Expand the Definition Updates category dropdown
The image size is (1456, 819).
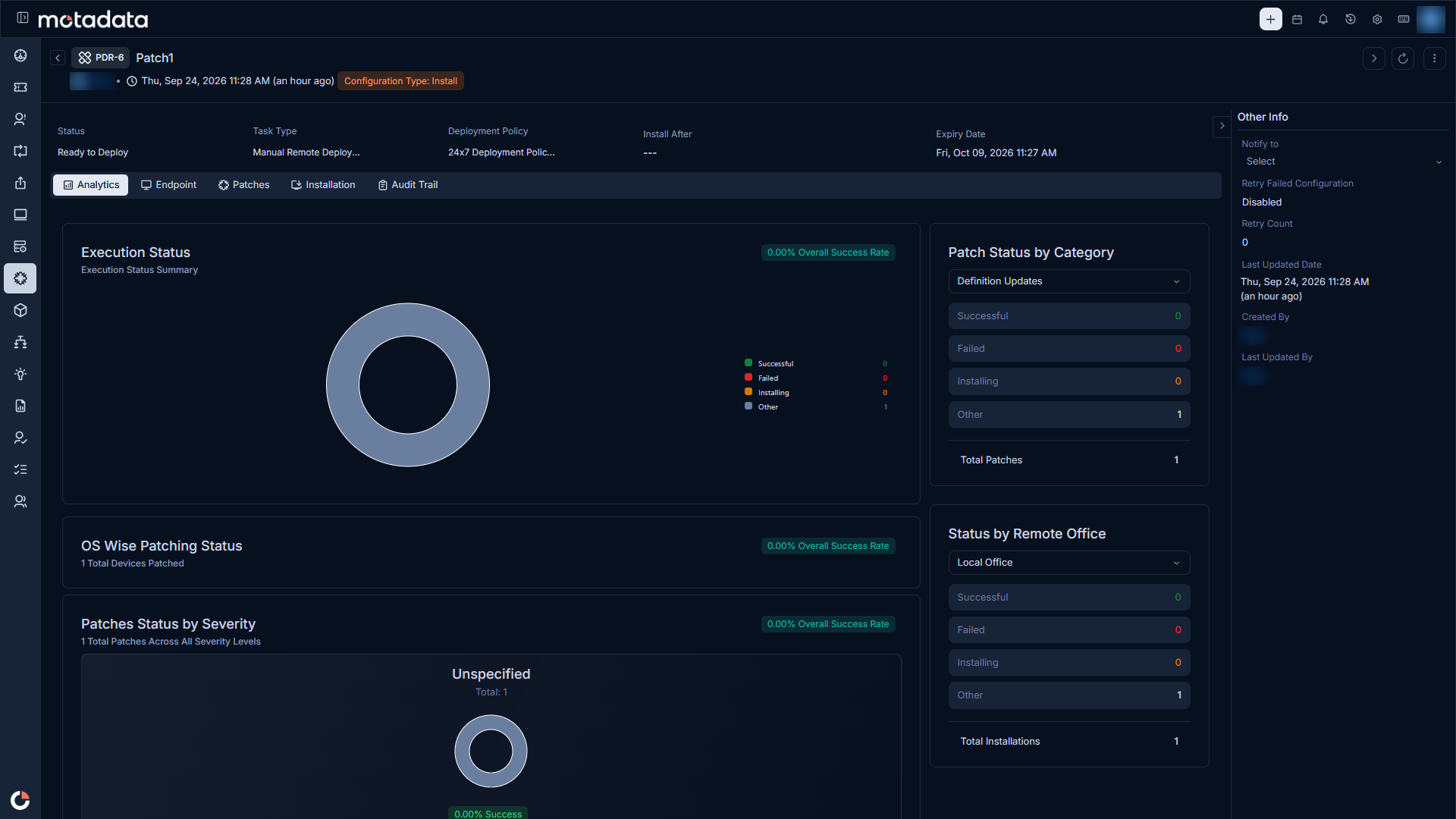pos(1069,281)
